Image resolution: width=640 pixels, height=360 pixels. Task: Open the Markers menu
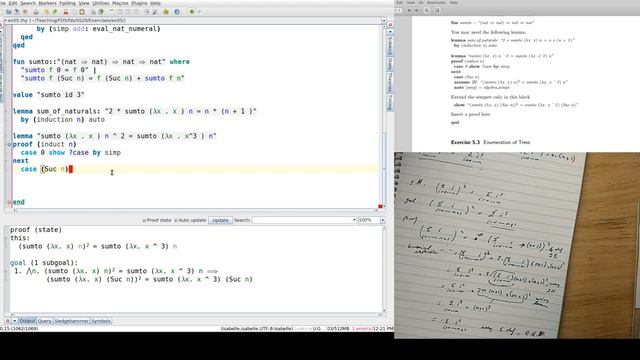(47, 3)
